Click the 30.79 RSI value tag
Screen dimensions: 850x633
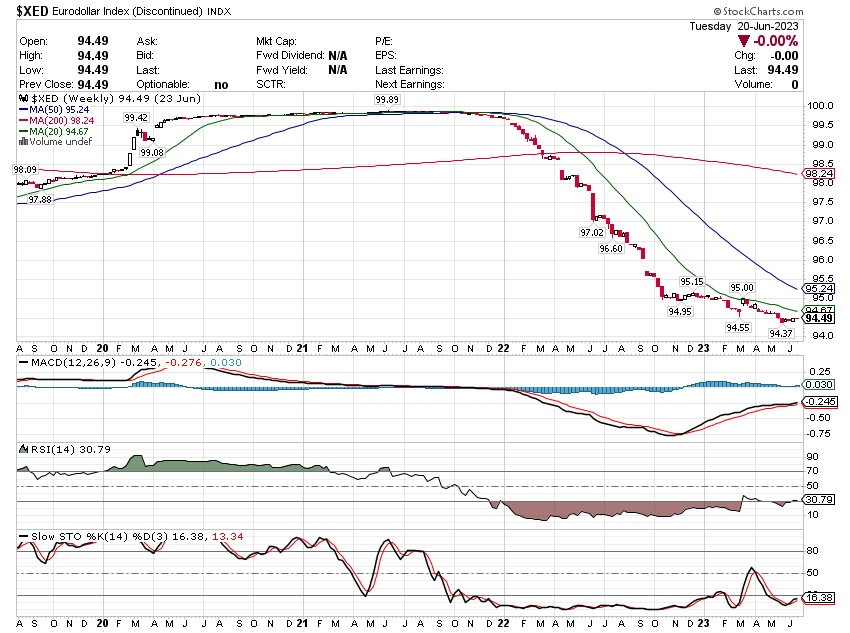click(819, 499)
